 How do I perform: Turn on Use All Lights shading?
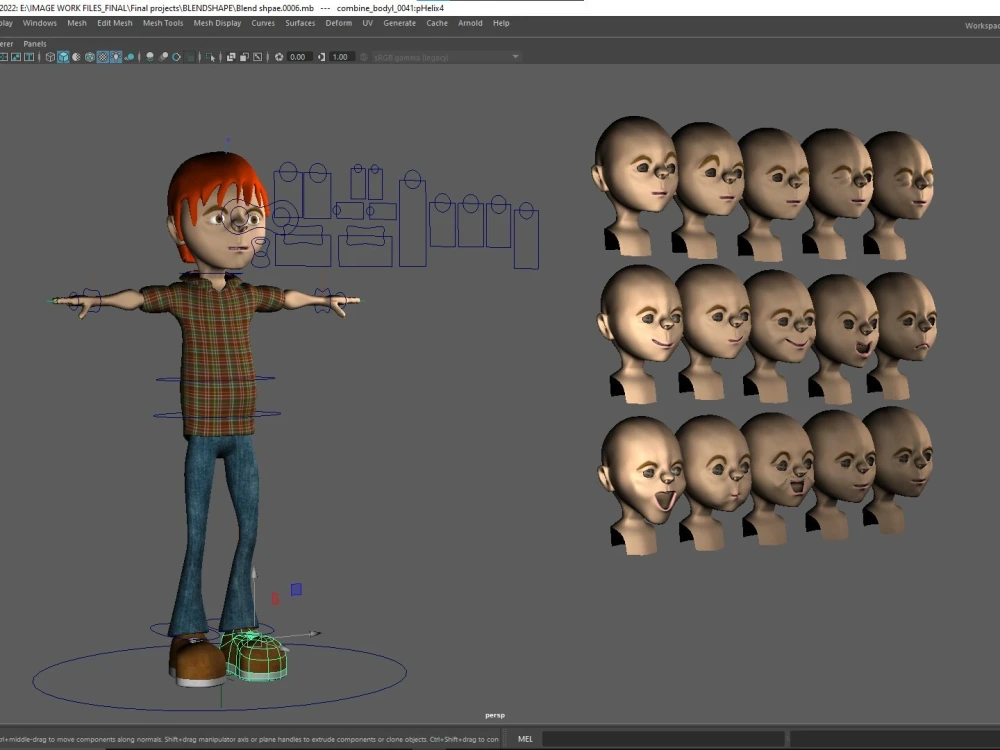point(115,57)
